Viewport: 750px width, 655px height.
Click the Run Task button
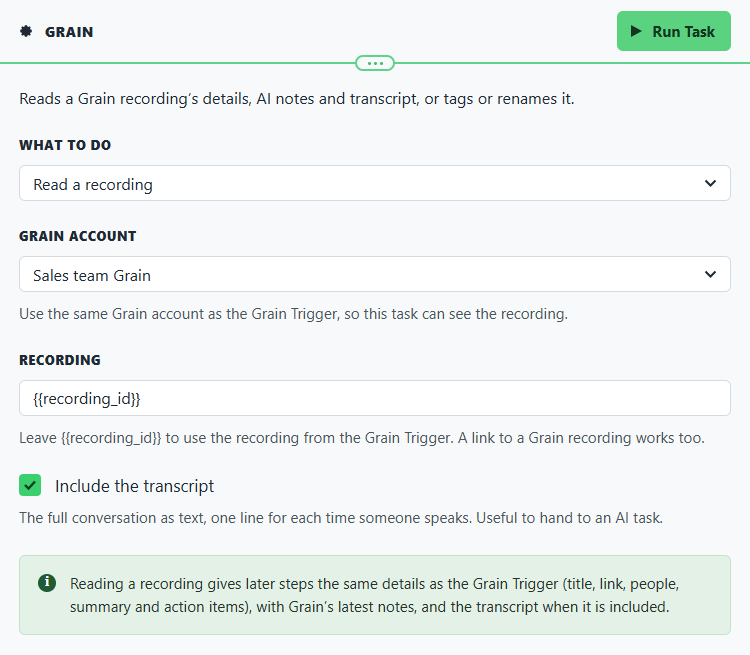click(x=673, y=31)
